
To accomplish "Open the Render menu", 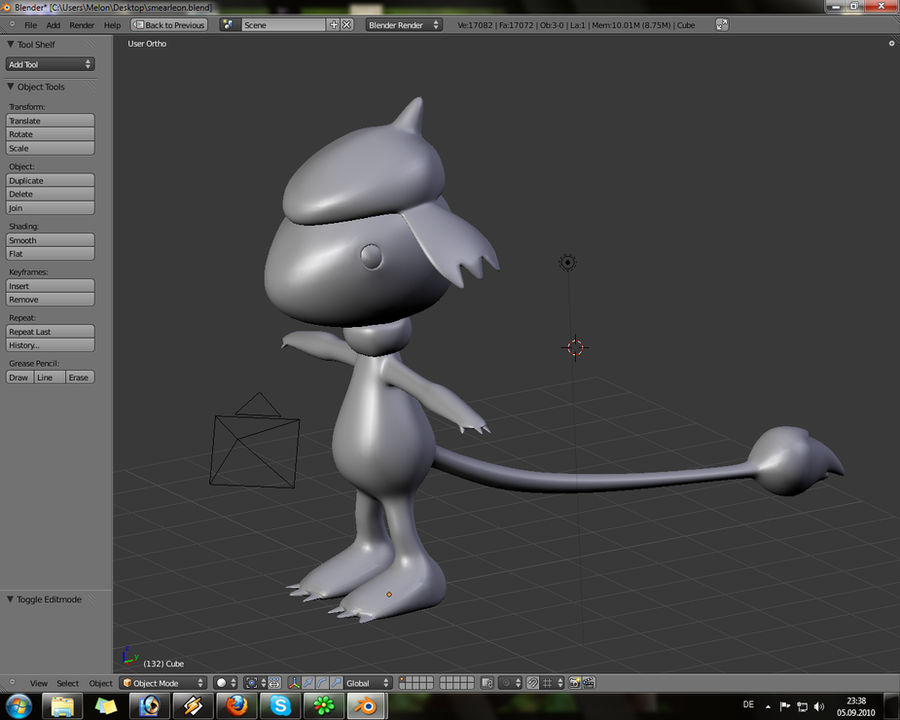I will point(82,25).
